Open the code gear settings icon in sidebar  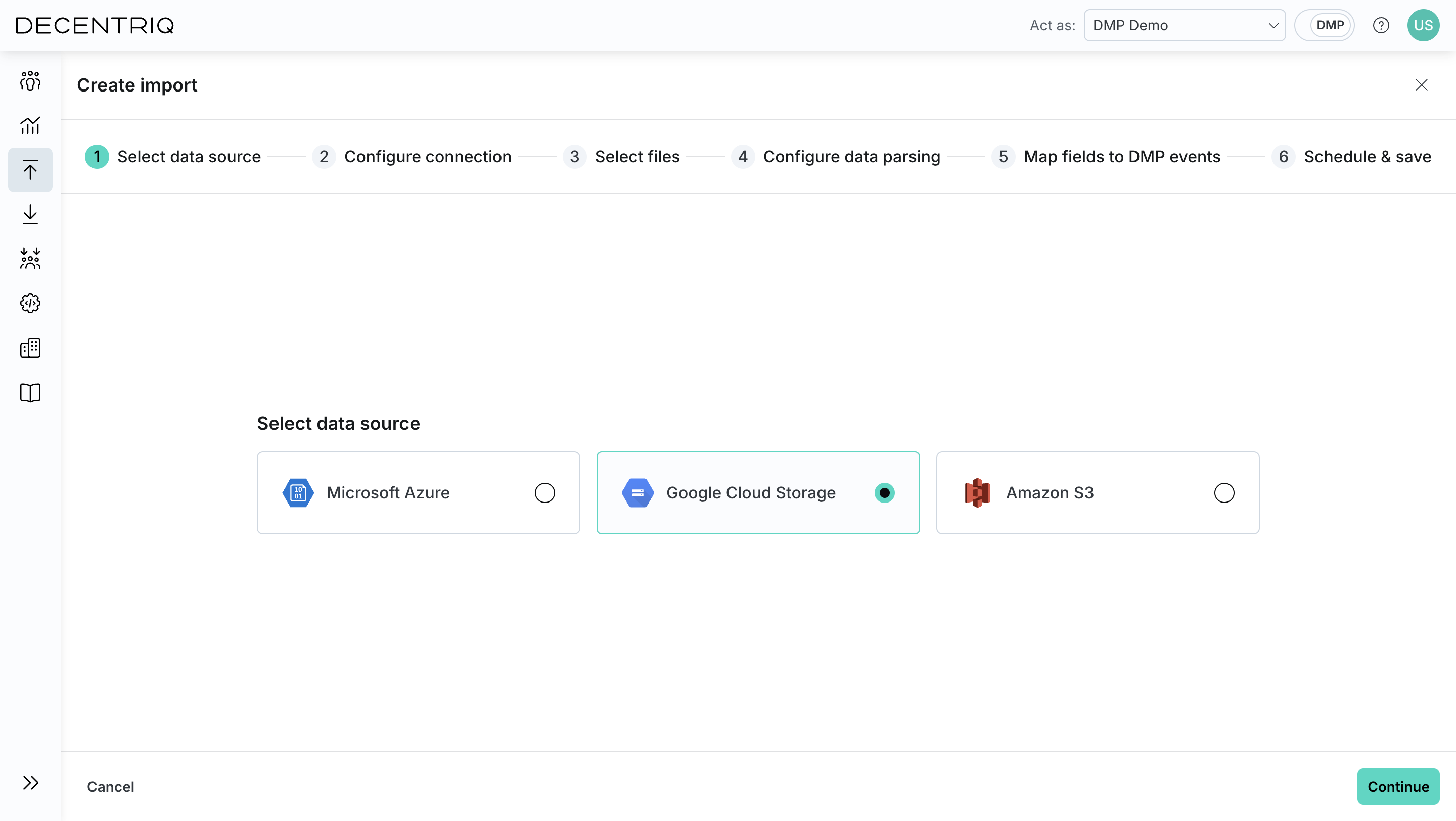point(30,303)
